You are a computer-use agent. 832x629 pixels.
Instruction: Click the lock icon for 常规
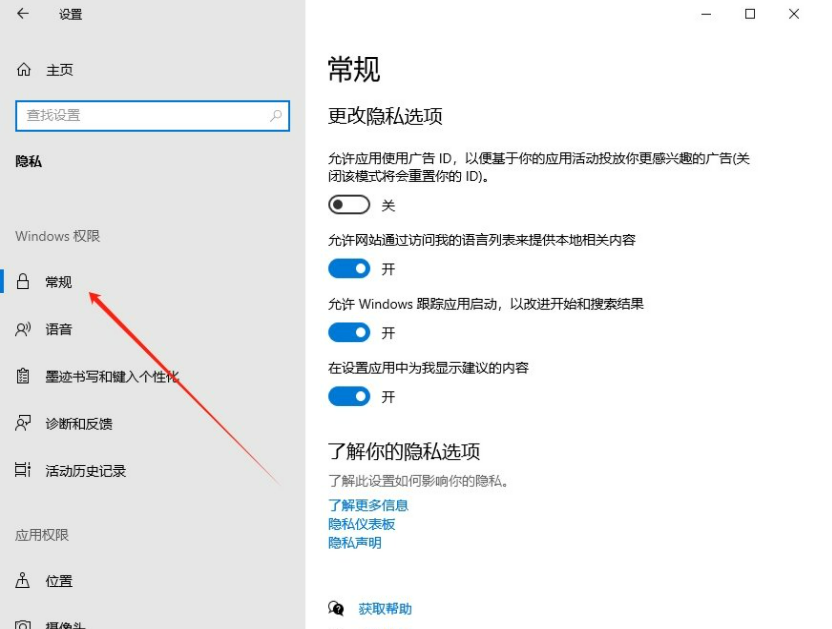point(23,281)
